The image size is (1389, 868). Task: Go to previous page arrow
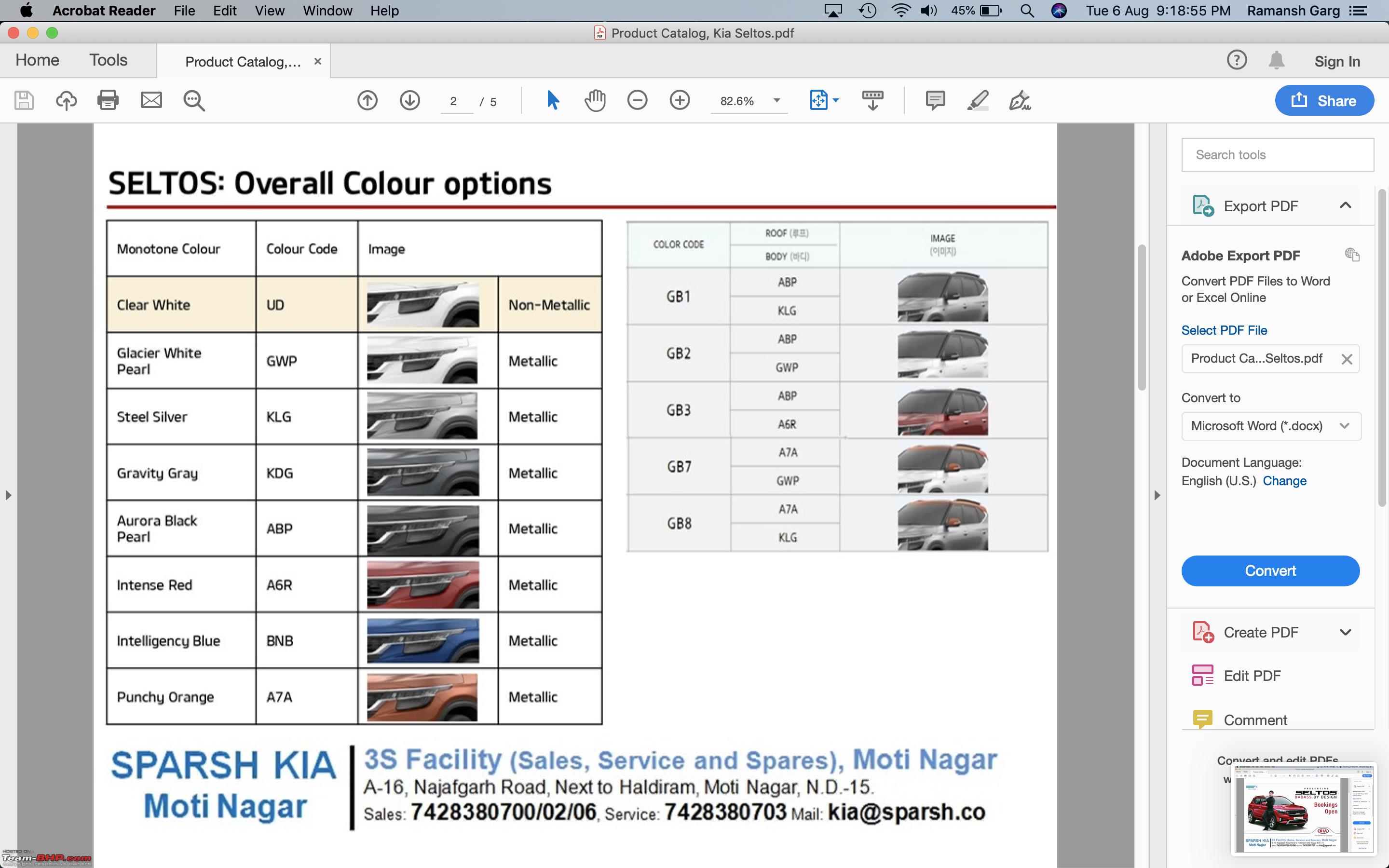368,100
